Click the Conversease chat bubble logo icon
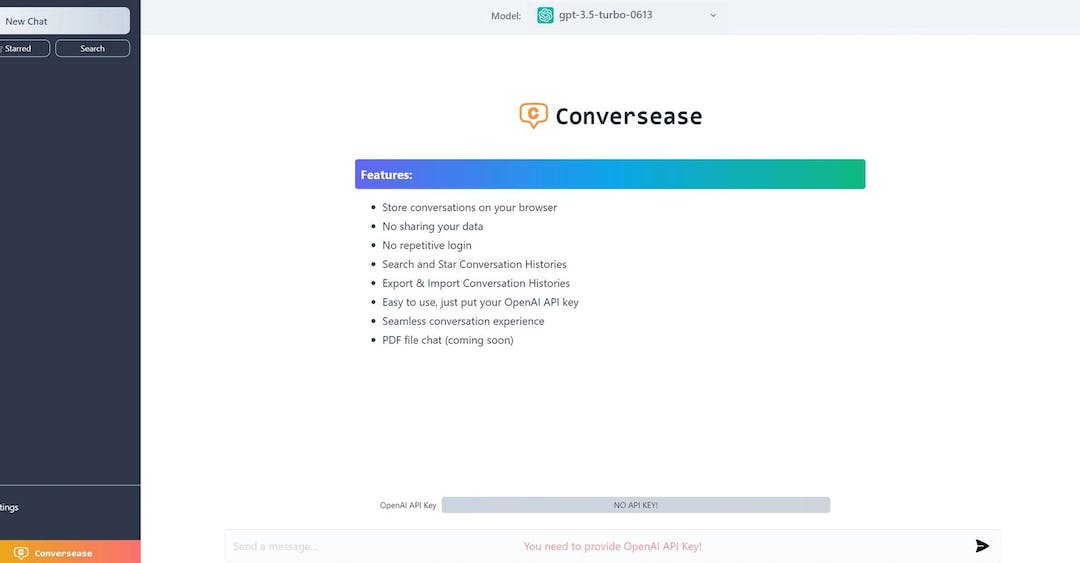1080x563 pixels. click(534, 115)
